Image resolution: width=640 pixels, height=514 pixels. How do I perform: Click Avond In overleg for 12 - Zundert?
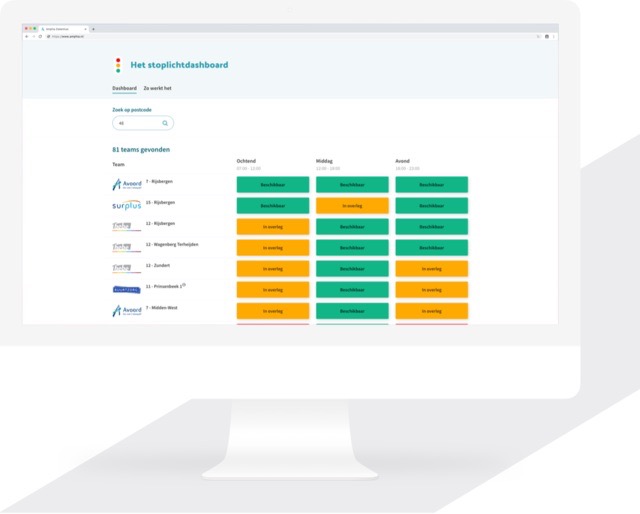431,269
